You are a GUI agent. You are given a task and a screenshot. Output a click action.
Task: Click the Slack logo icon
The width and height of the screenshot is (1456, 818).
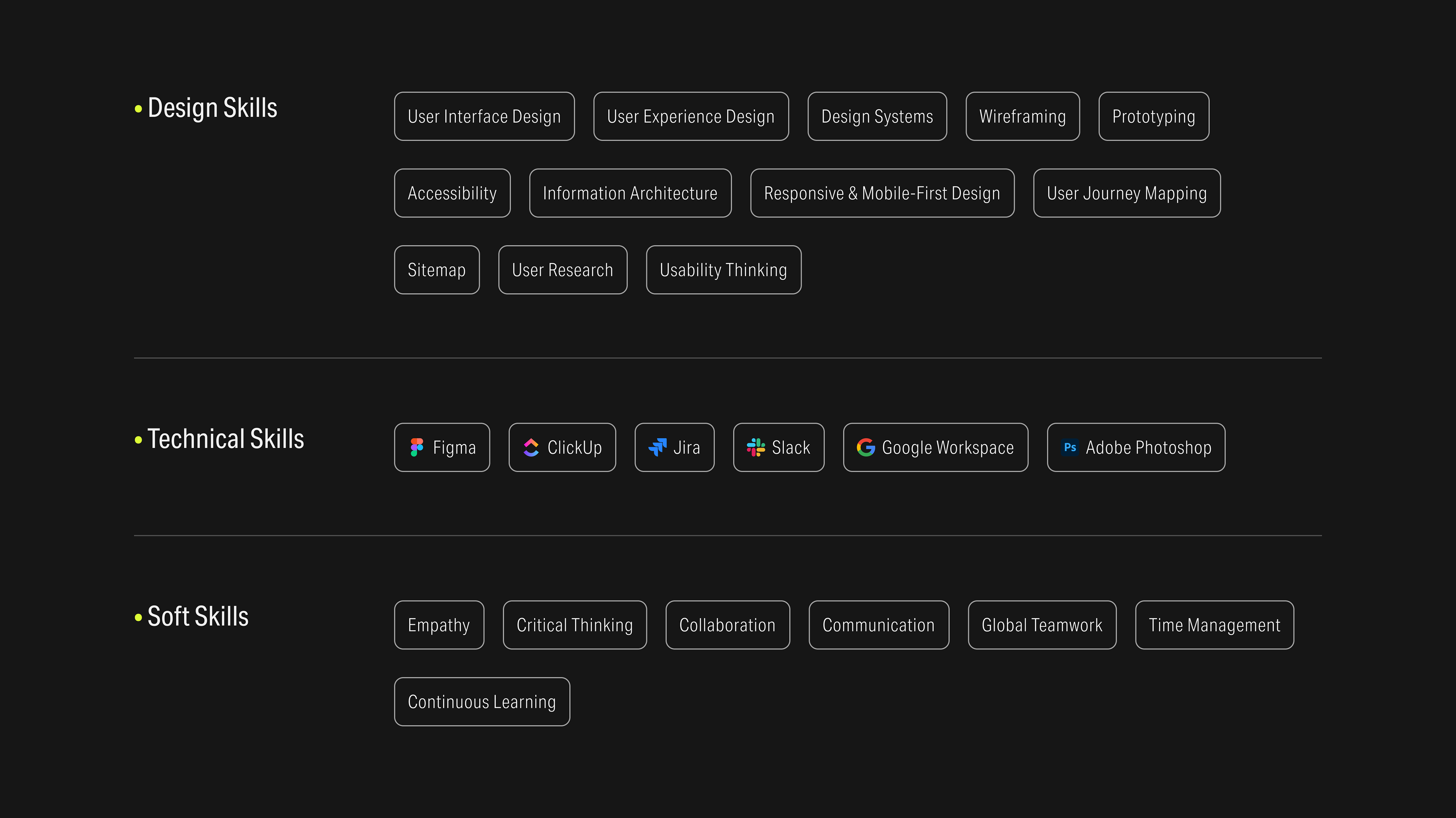click(756, 447)
